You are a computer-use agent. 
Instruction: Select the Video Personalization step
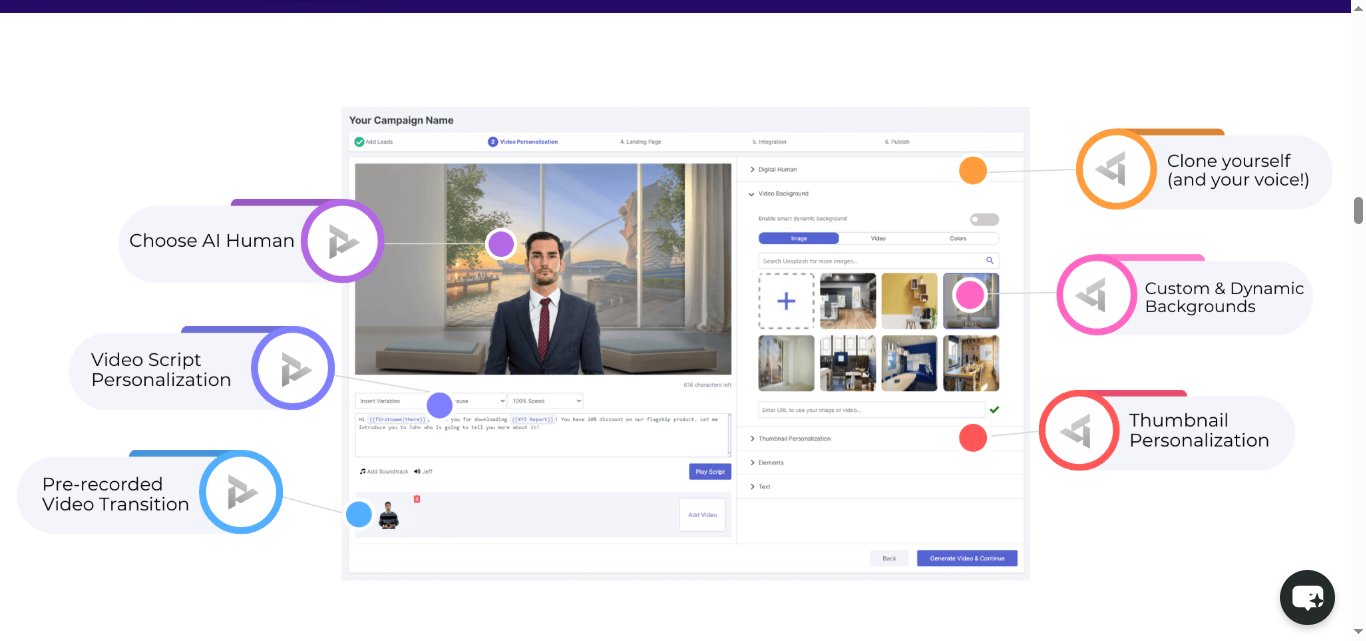(523, 142)
